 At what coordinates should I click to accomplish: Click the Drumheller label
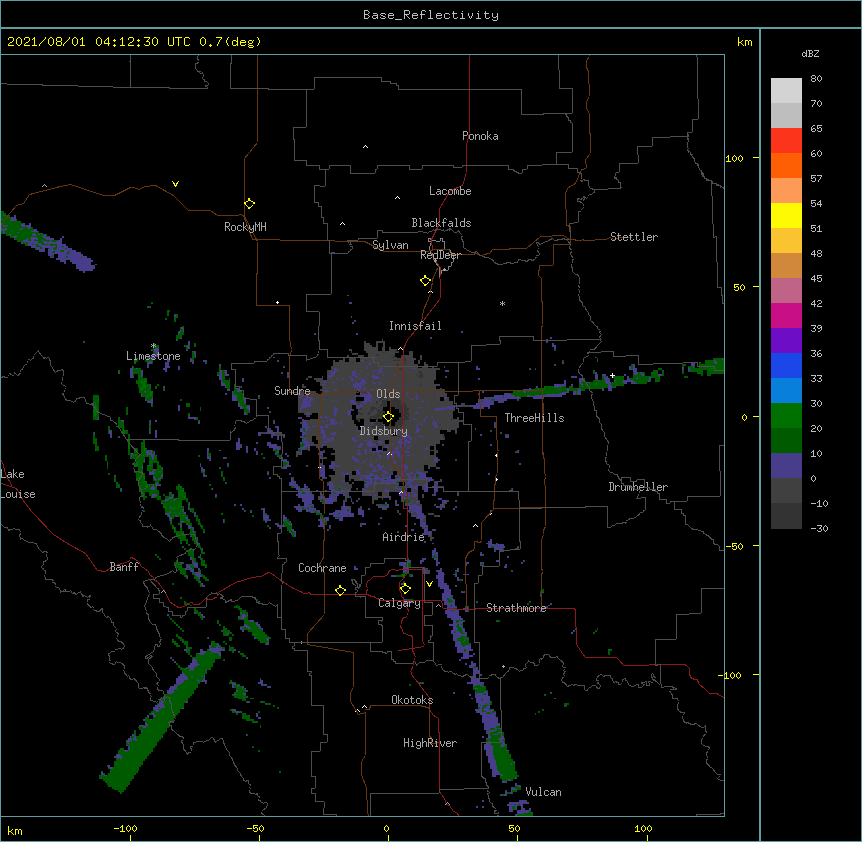pyautogui.click(x=638, y=487)
